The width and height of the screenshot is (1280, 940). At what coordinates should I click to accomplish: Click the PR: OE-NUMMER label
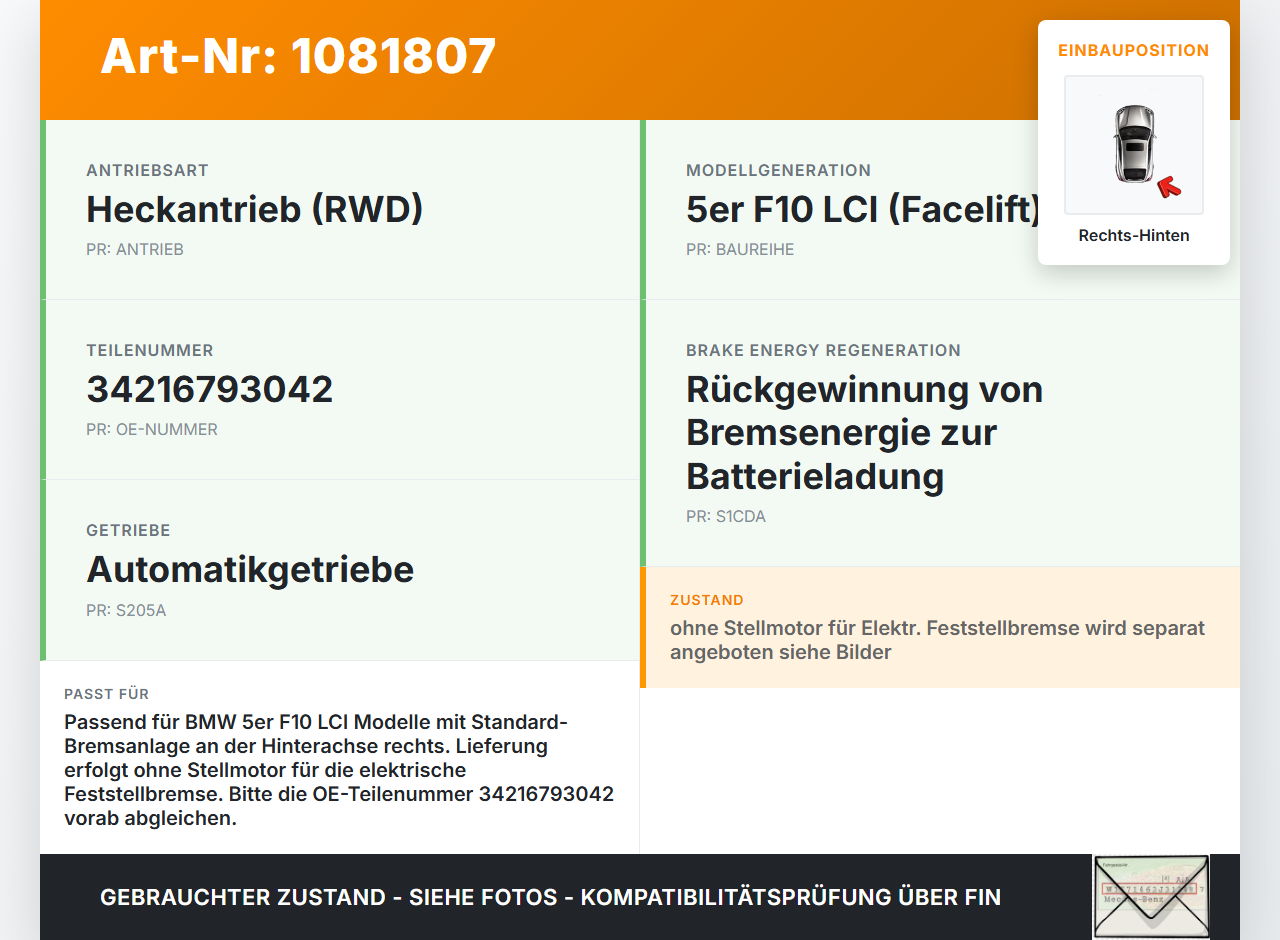(152, 430)
